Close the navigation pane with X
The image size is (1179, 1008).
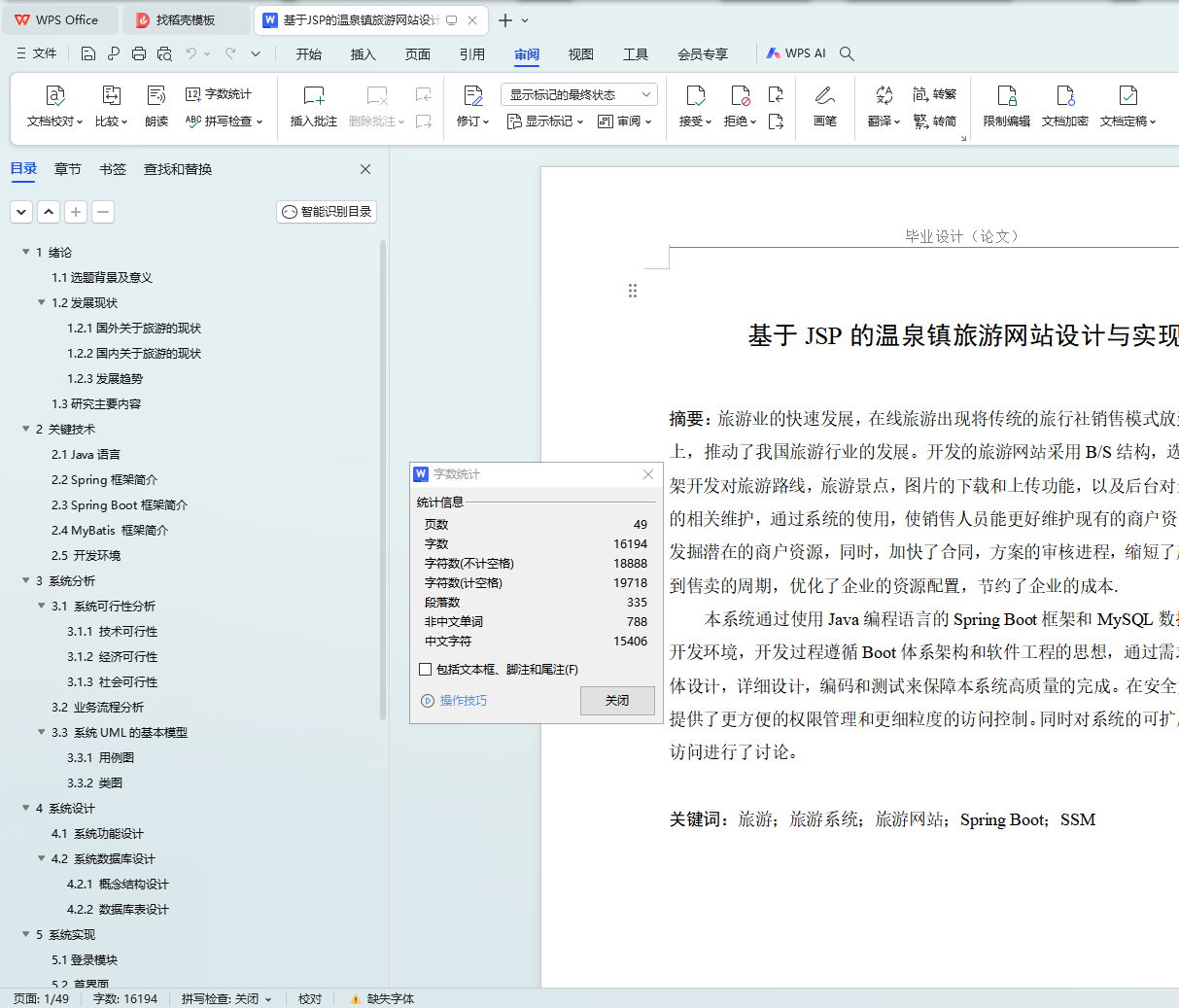tap(365, 169)
